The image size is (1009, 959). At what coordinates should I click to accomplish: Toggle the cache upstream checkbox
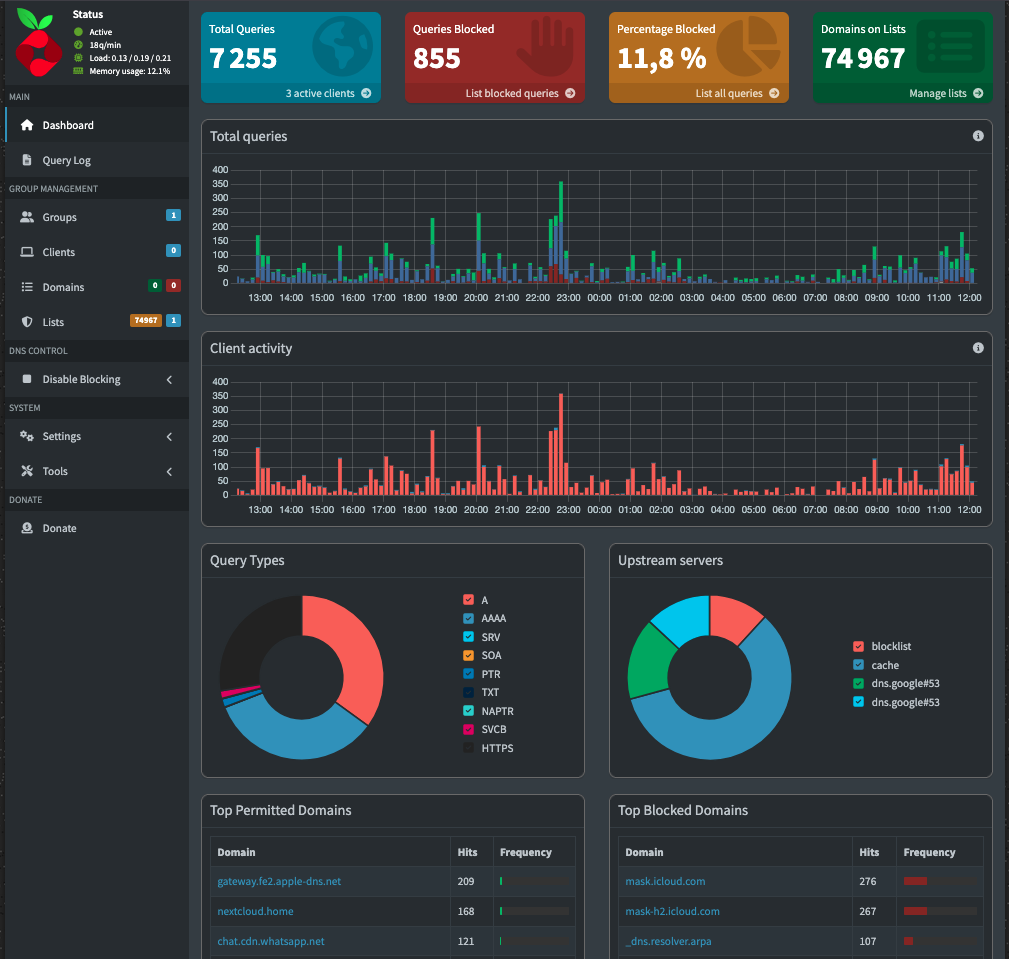click(x=858, y=665)
